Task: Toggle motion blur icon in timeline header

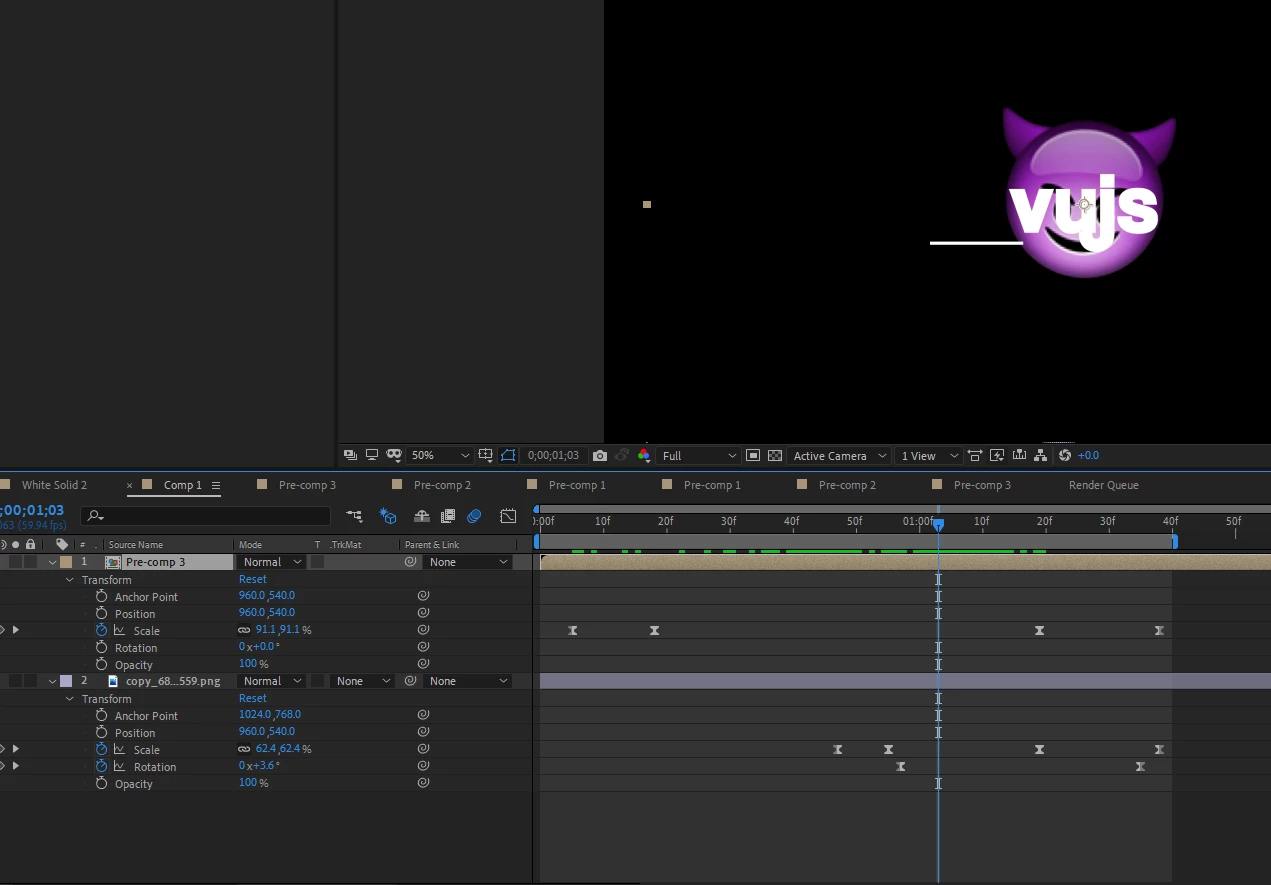Action: (x=475, y=516)
